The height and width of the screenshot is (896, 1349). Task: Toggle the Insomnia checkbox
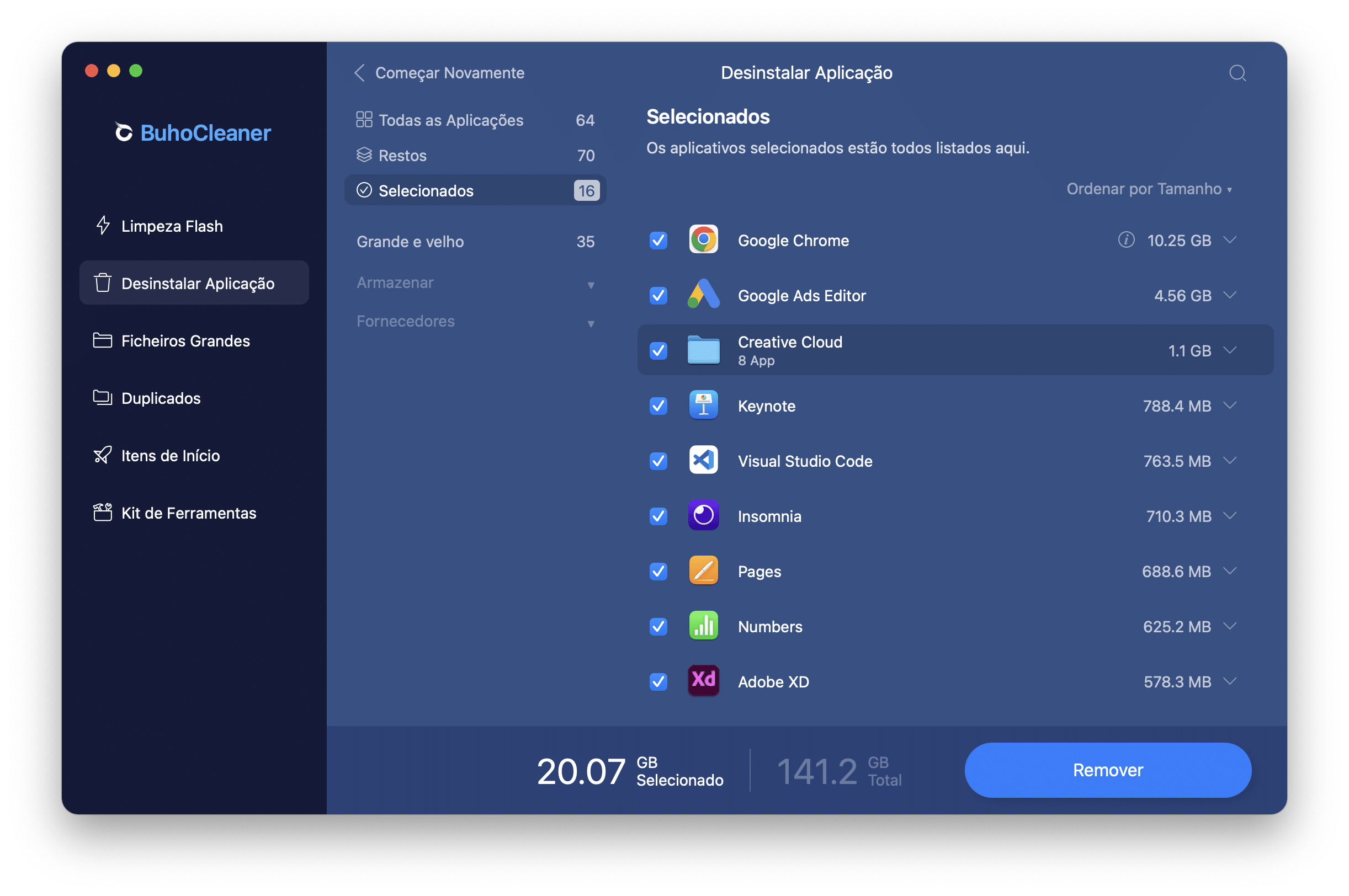point(658,516)
